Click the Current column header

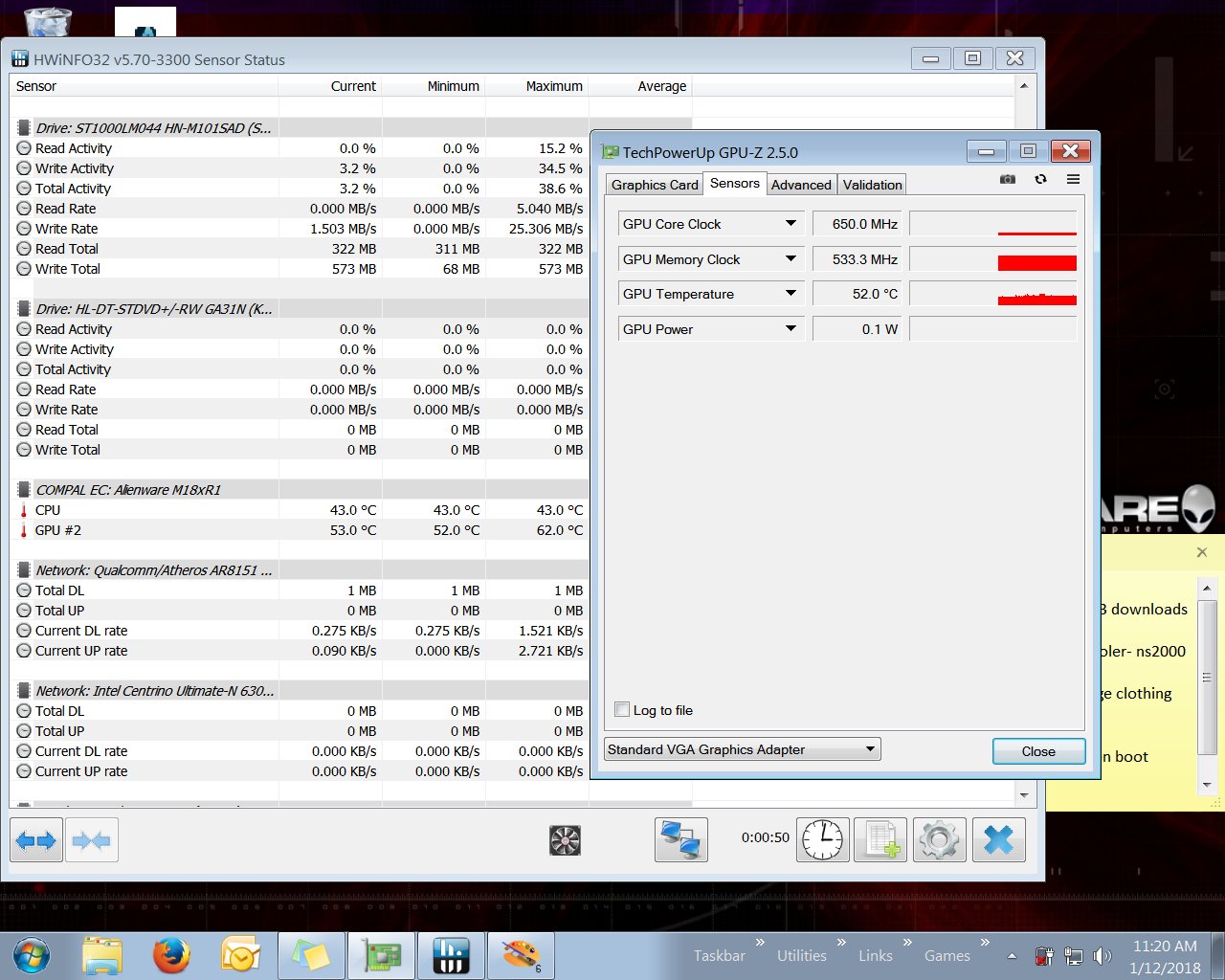[330, 86]
